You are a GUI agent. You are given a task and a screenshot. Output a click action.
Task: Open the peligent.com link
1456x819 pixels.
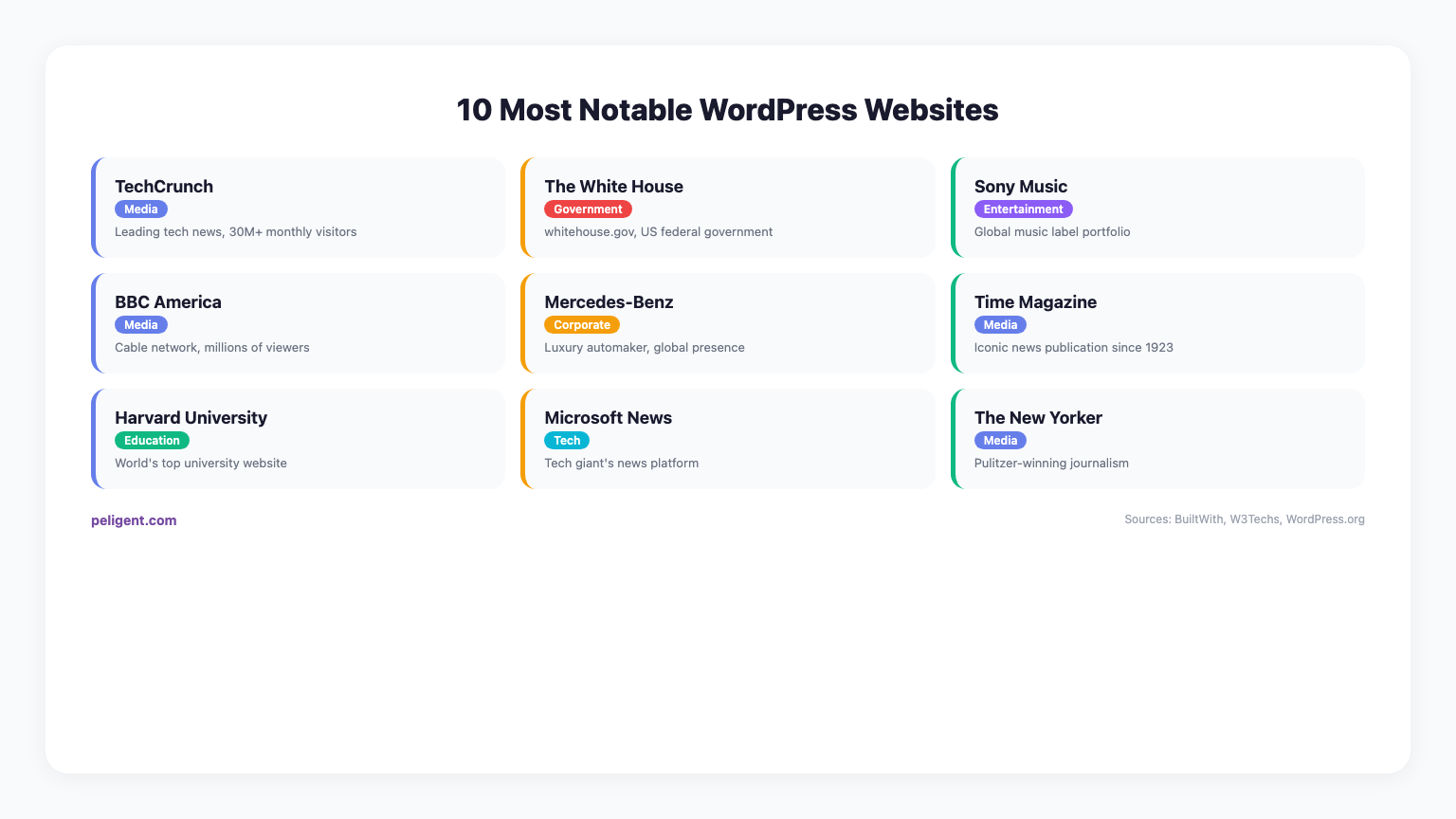click(134, 520)
